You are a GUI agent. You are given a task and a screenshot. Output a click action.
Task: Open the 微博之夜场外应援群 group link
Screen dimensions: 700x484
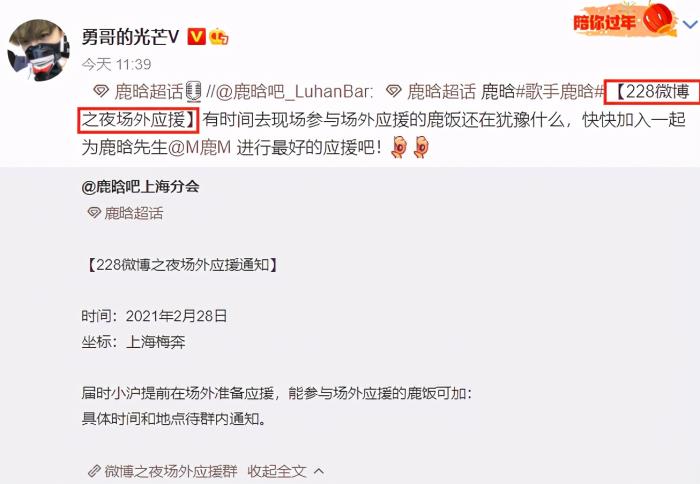pyautogui.click(x=171, y=471)
